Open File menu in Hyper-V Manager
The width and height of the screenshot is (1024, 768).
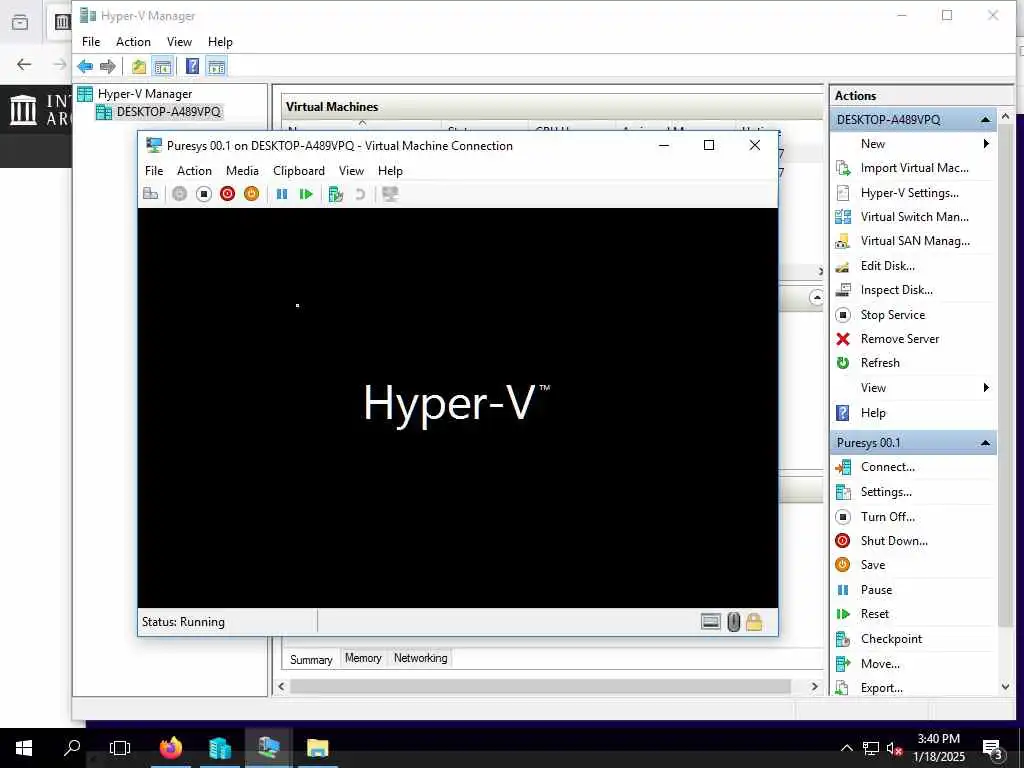click(91, 42)
